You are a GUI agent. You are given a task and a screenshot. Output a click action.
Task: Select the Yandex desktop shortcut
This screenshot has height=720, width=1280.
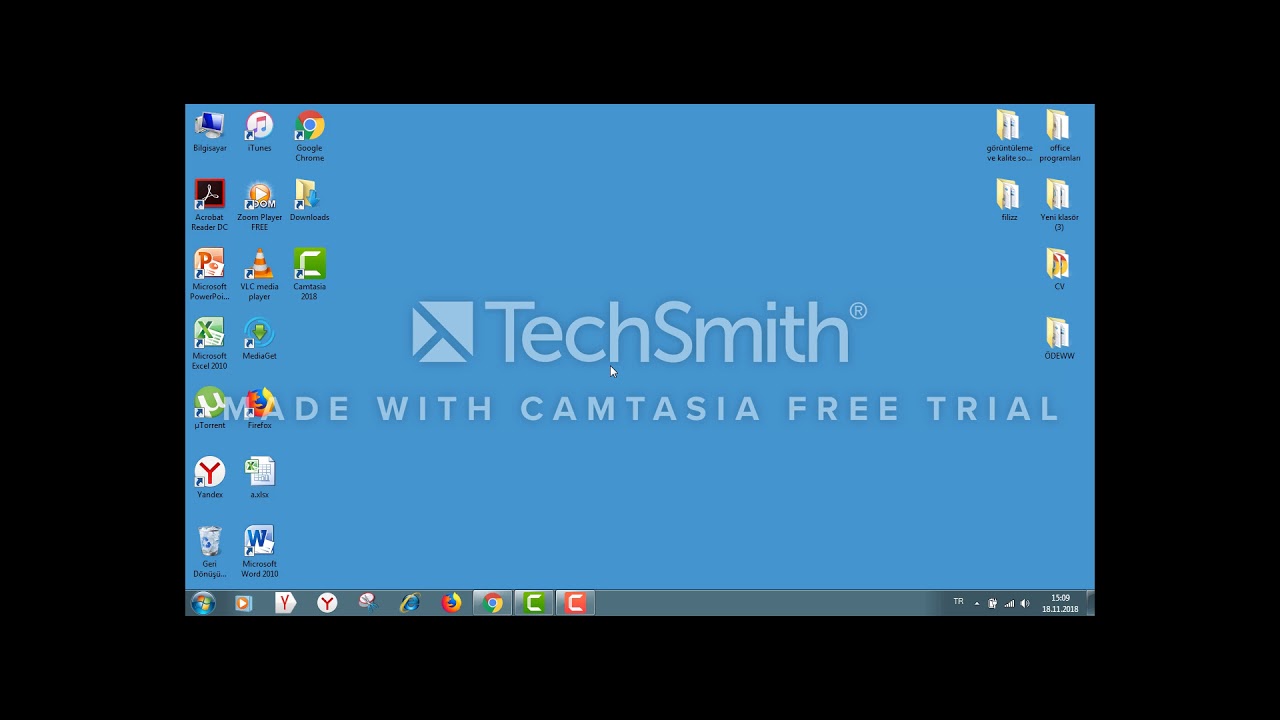coord(210,477)
